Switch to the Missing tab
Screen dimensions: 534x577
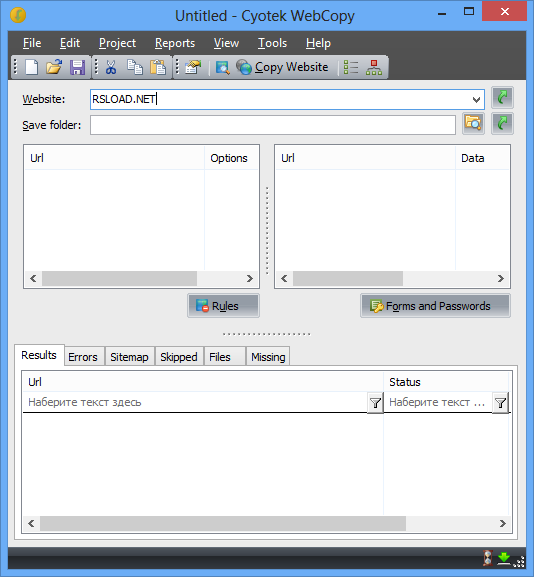click(268, 357)
